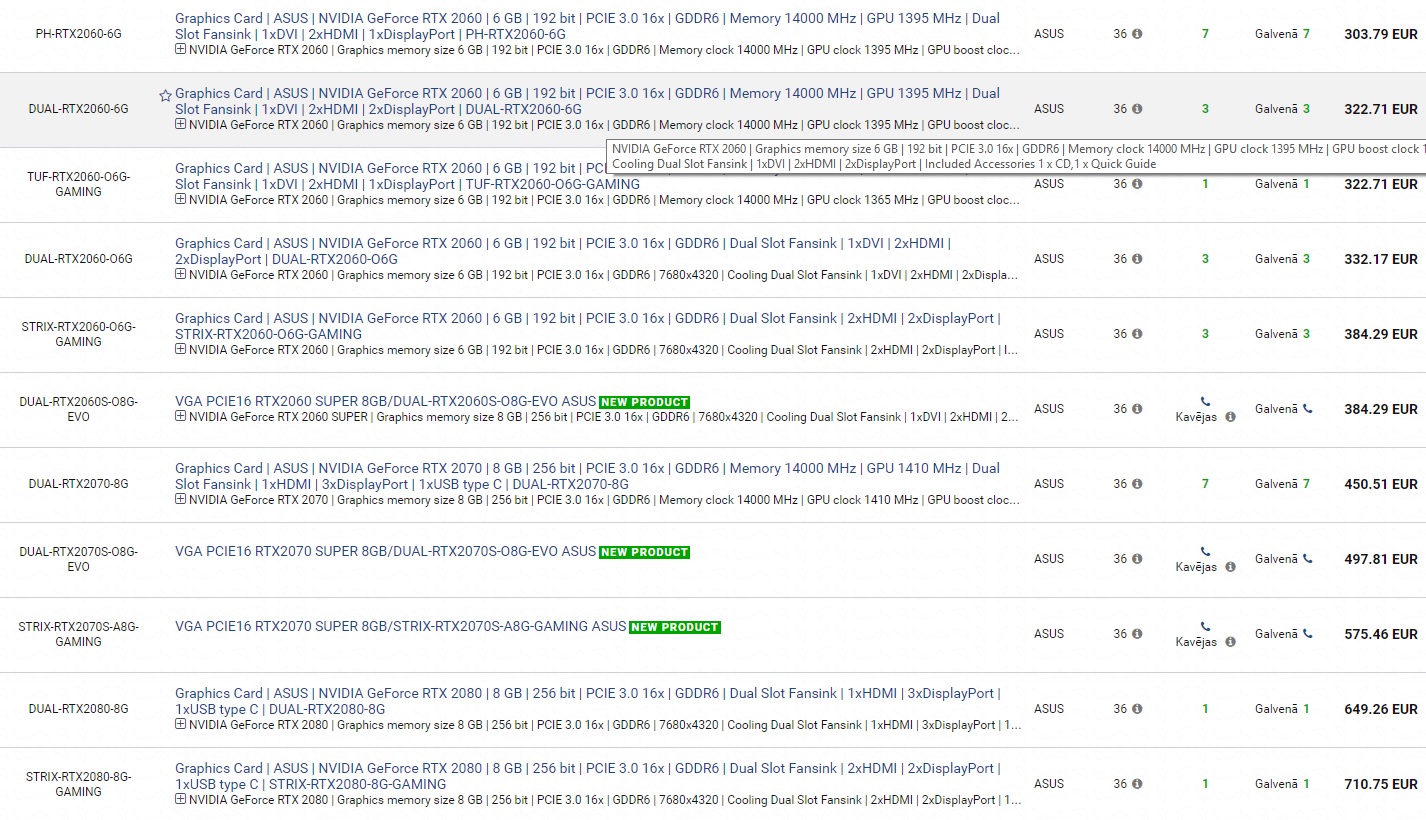The image size is (1426, 820).
Task: Expand specs under DUAL-RTX2060-O6G product title
Action: (180, 274)
